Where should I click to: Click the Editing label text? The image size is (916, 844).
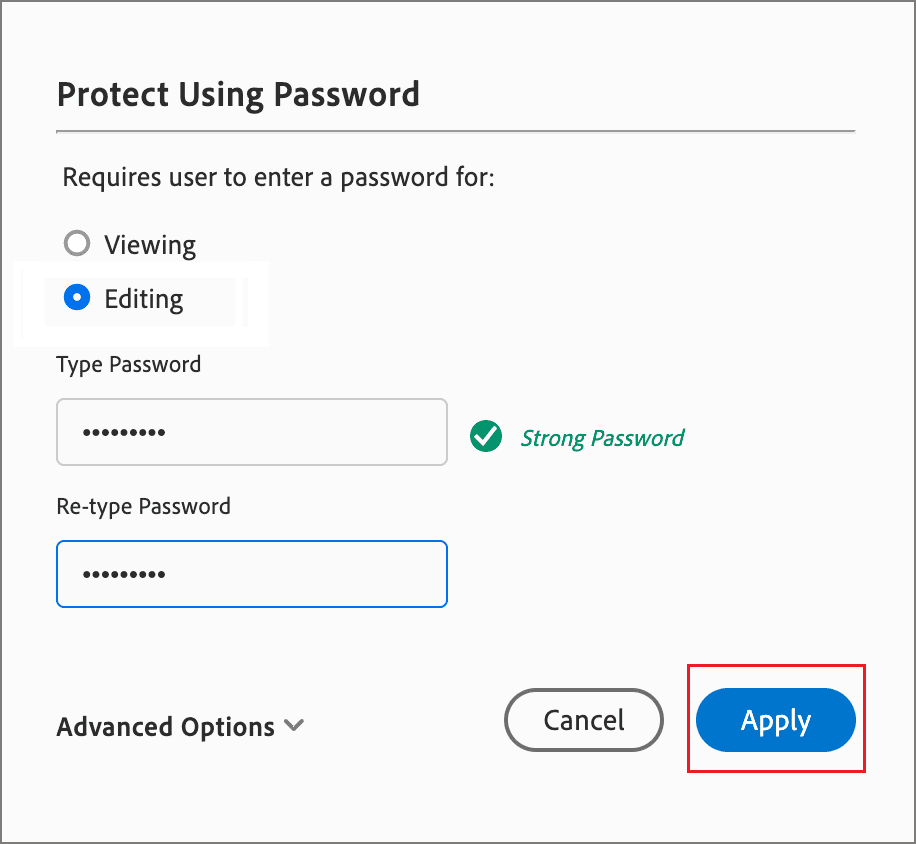(143, 298)
